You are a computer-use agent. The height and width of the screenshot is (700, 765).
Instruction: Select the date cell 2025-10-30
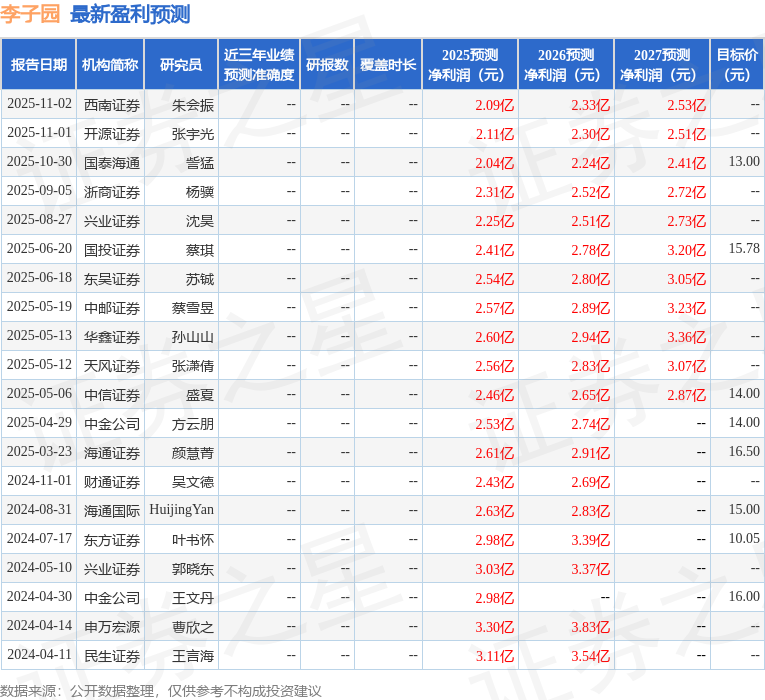tap(40, 162)
